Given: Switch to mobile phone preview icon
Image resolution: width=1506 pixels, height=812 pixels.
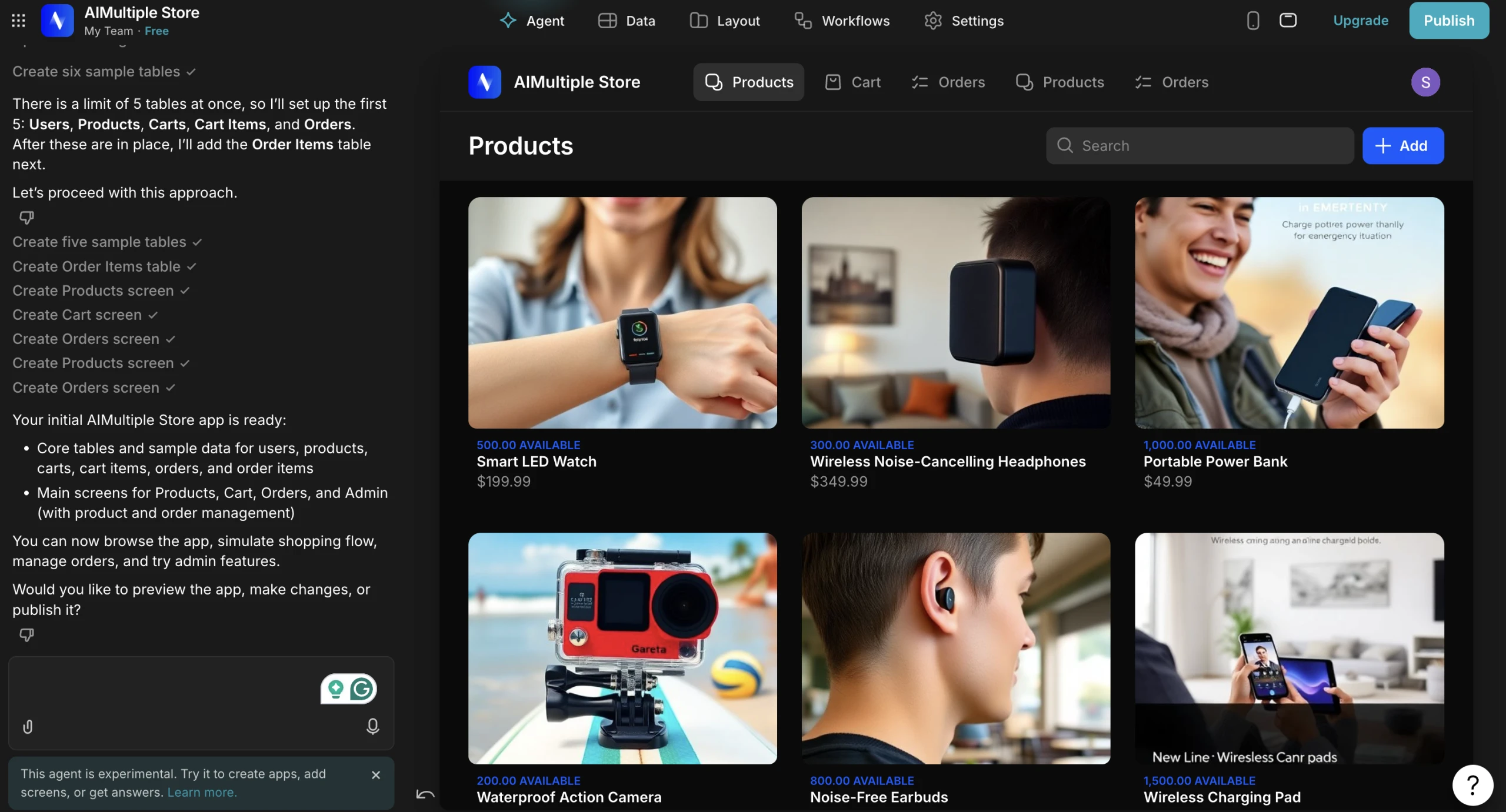Looking at the screenshot, I should [x=1253, y=21].
